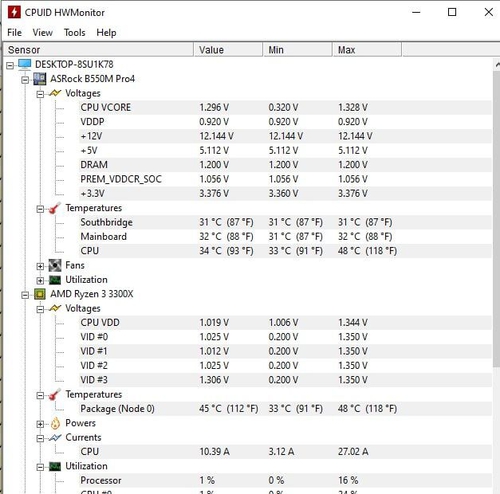Image resolution: width=500 pixels, height=494 pixels.
Task: Click the Fans fan icon
Action: [x=55, y=265]
